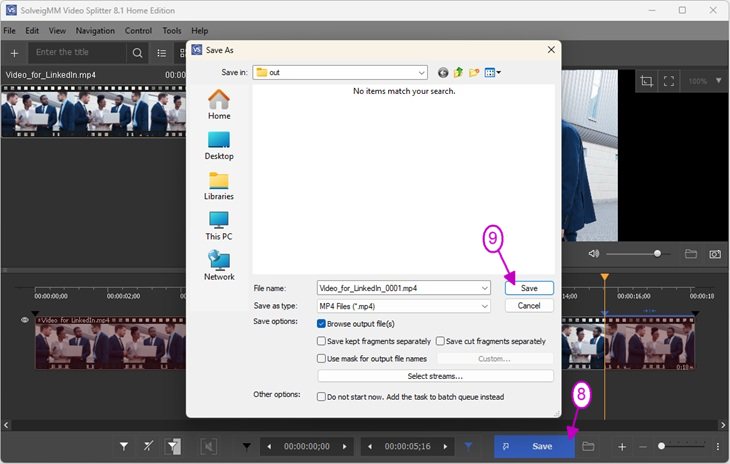This screenshot has width=730, height=464.
Task: Step current position time forward
Action: pyautogui.click(x=345, y=447)
